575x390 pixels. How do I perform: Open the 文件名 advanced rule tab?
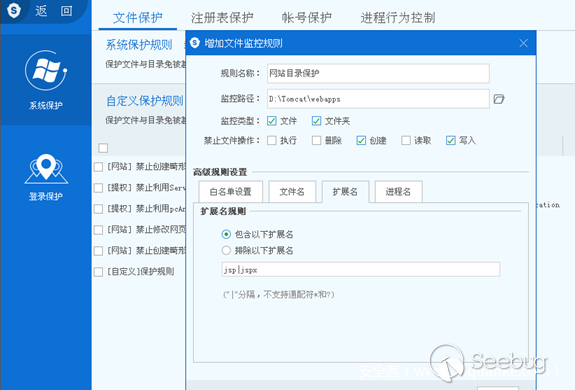(x=292, y=191)
